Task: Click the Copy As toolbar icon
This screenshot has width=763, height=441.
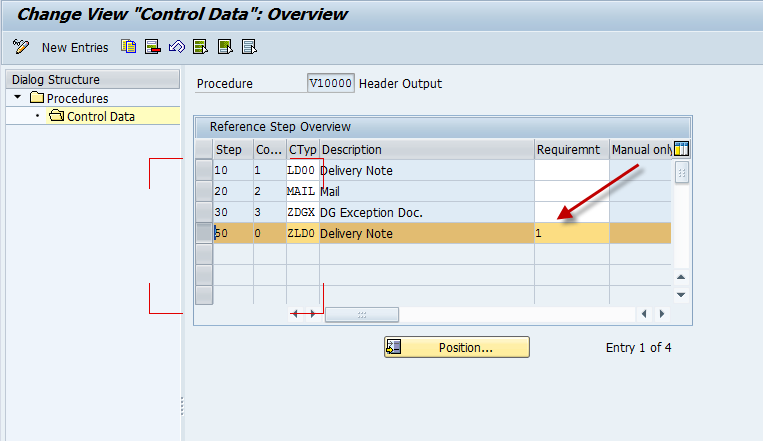Action: [128, 47]
